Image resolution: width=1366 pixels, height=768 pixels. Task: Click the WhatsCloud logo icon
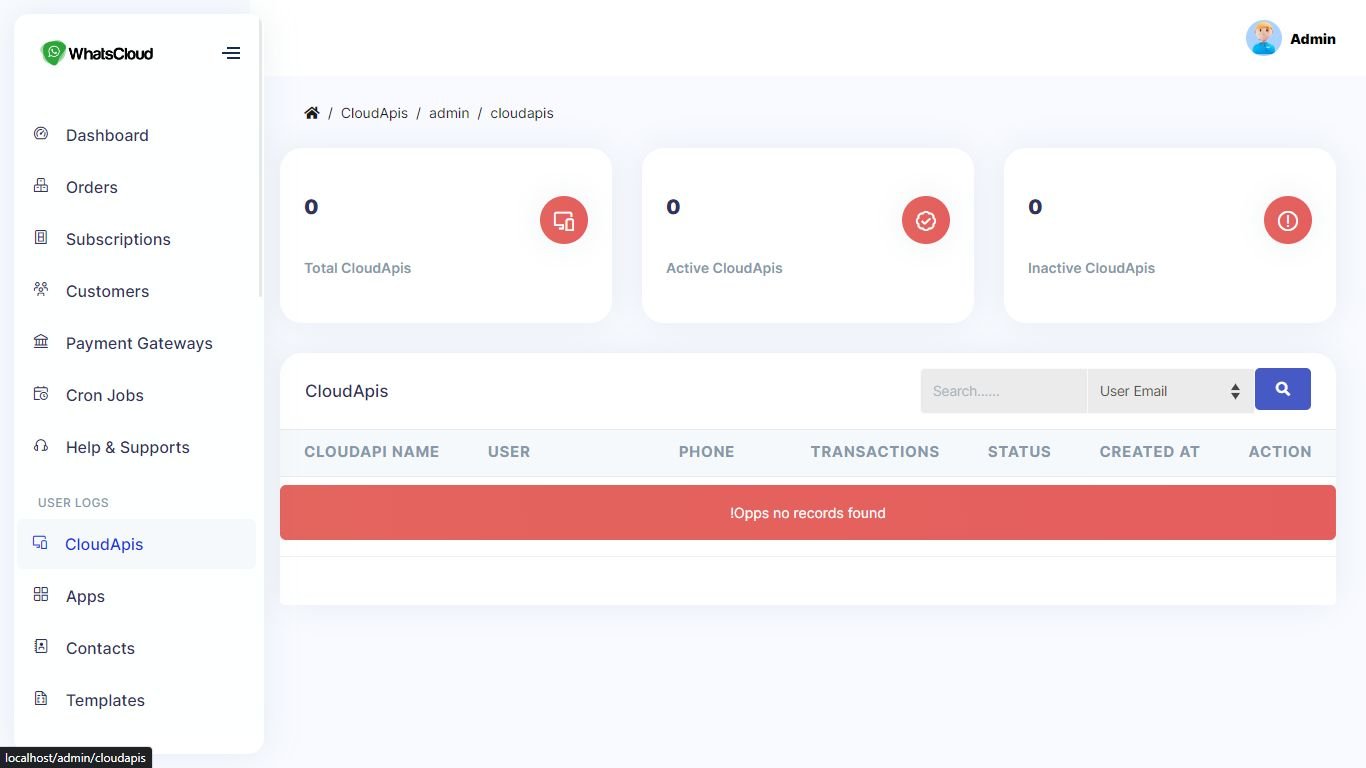54,52
